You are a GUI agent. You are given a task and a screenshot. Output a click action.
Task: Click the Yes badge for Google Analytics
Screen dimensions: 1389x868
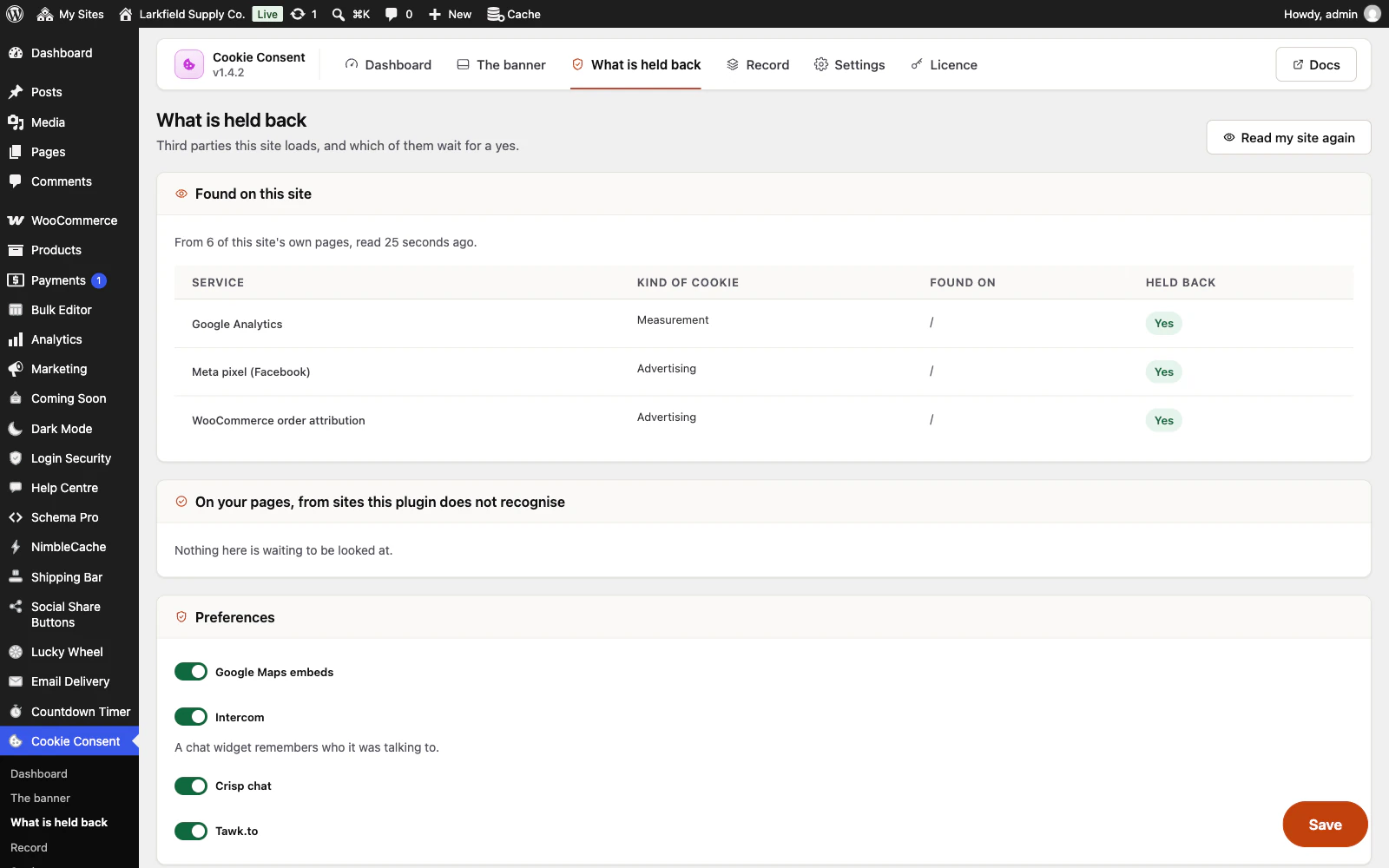tap(1164, 324)
